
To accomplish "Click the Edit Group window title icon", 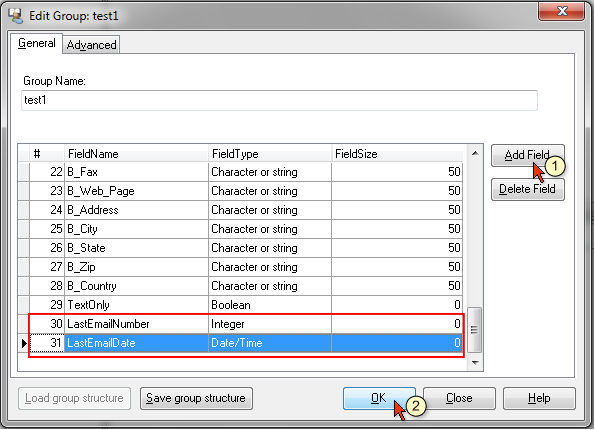I will 16,16.
